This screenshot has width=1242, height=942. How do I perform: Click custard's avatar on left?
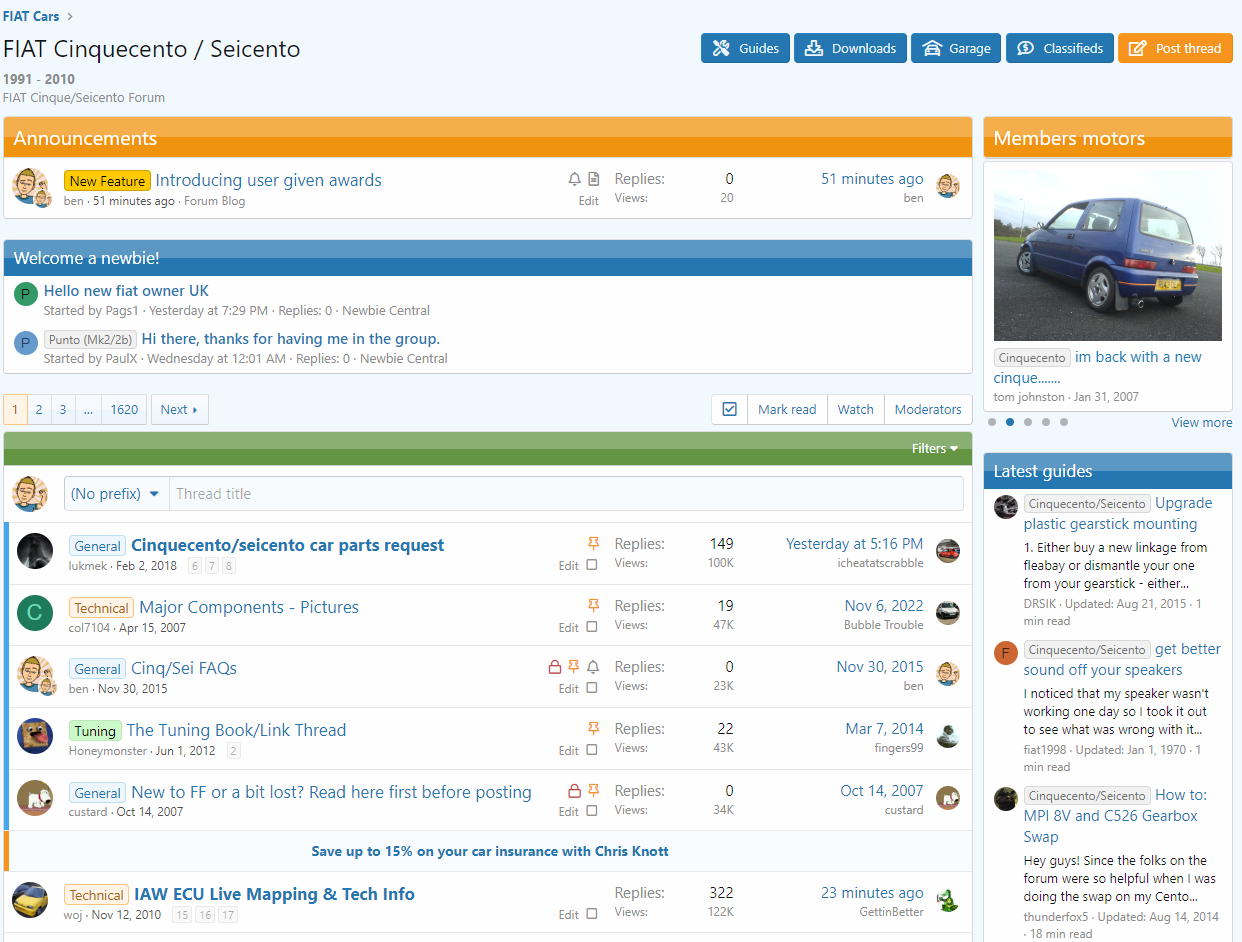tap(35, 798)
